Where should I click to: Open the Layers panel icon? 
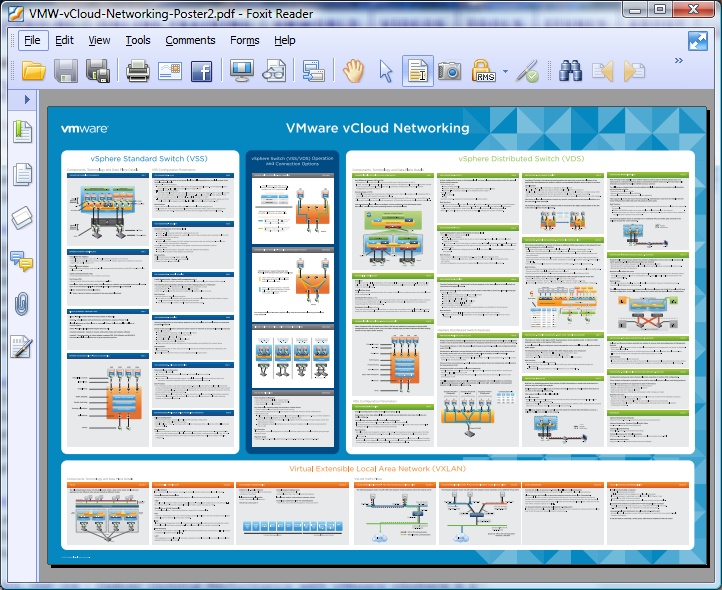tap(22, 217)
